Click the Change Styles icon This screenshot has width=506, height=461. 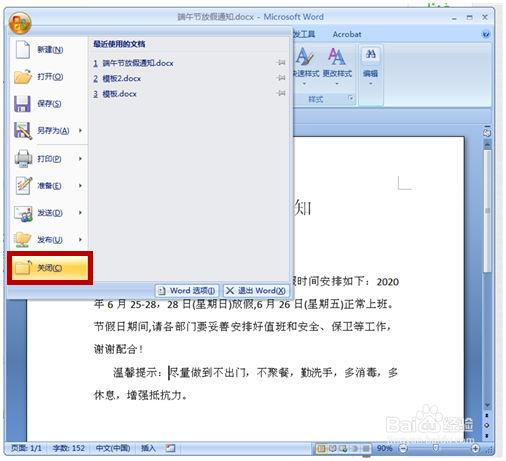point(336,56)
